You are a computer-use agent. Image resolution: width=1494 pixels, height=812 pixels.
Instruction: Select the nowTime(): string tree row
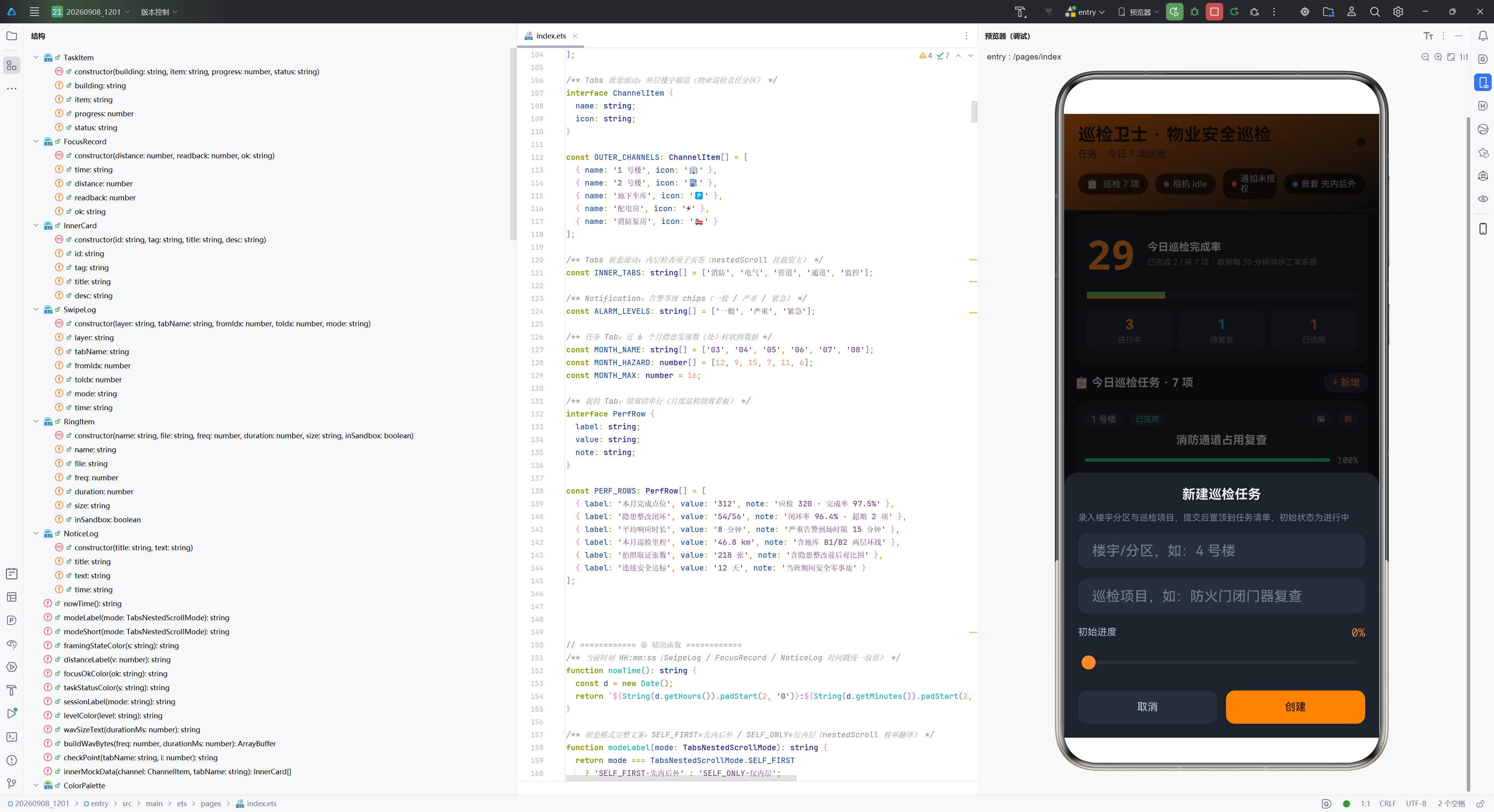(93, 603)
